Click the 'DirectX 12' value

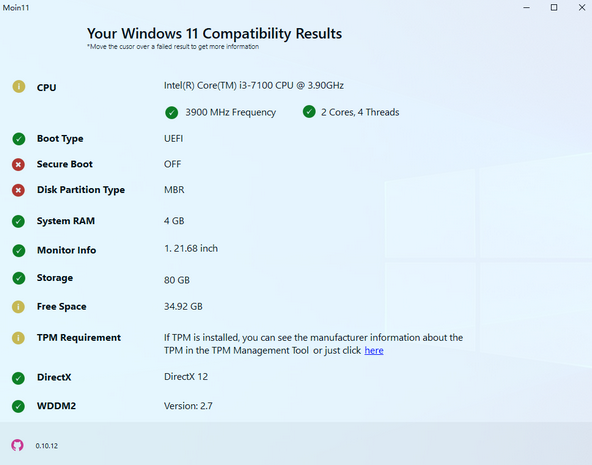[186, 377]
